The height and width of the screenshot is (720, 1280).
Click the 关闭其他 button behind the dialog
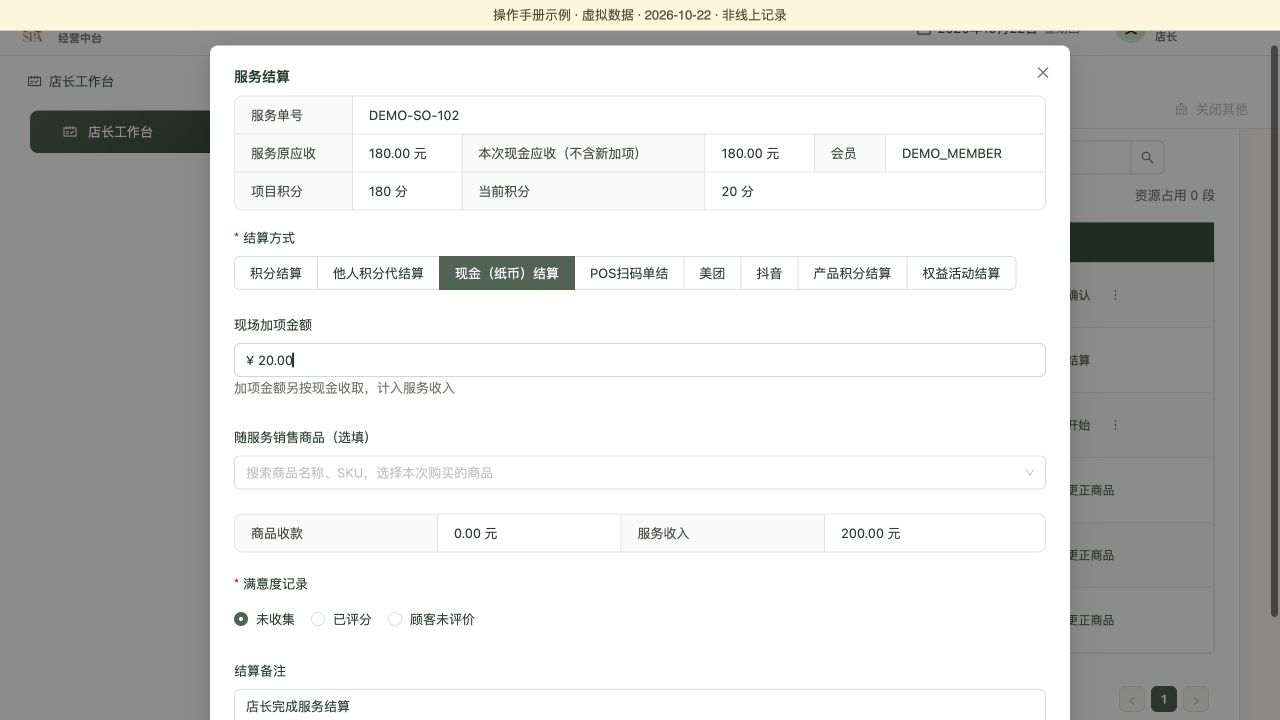(x=1211, y=109)
